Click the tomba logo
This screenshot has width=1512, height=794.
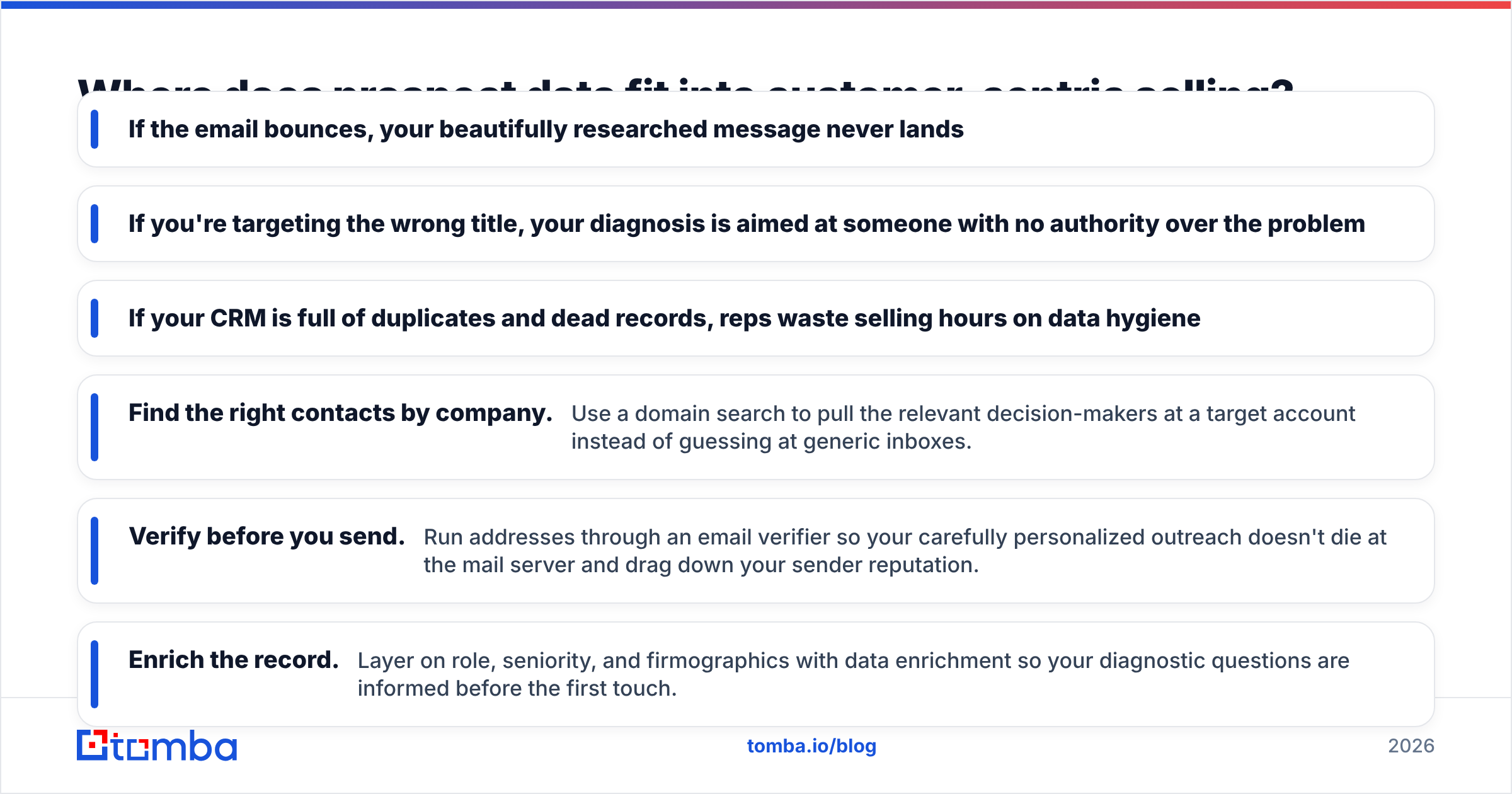coord(157,745)
